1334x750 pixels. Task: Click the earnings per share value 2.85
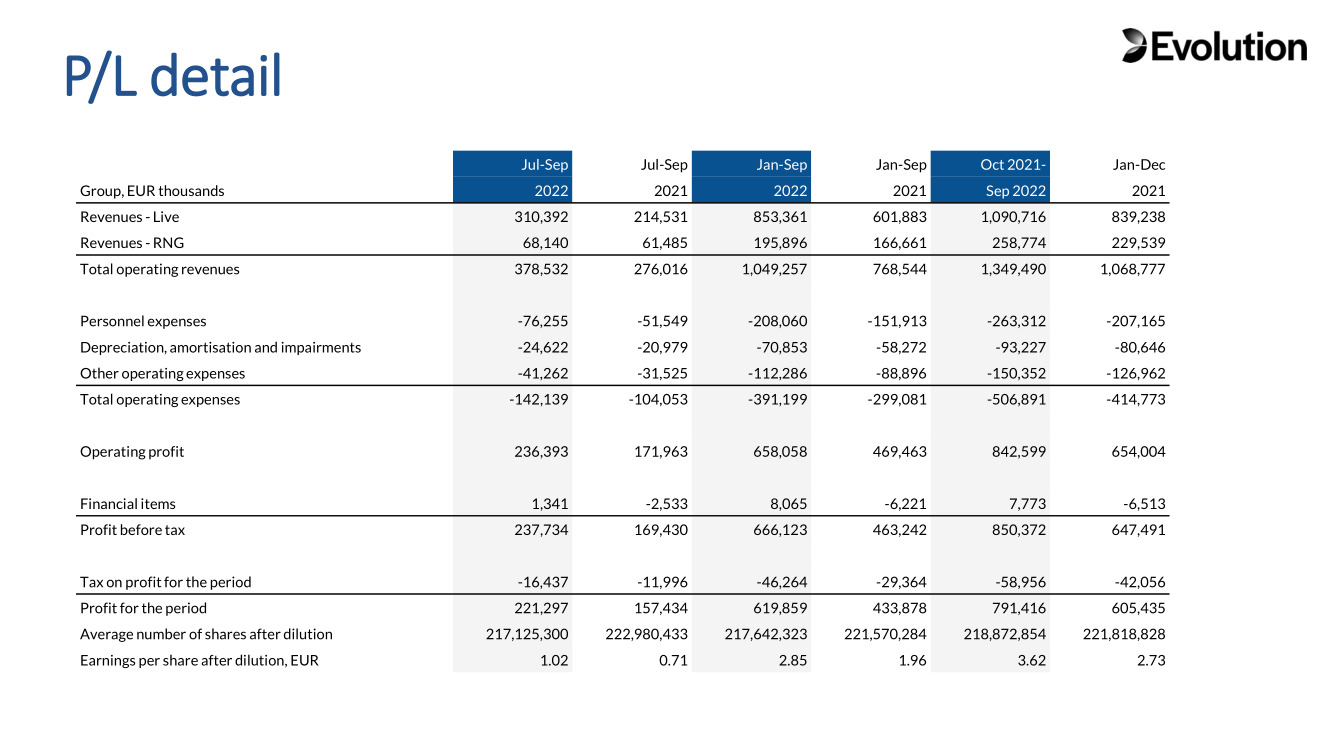point(793,660)
